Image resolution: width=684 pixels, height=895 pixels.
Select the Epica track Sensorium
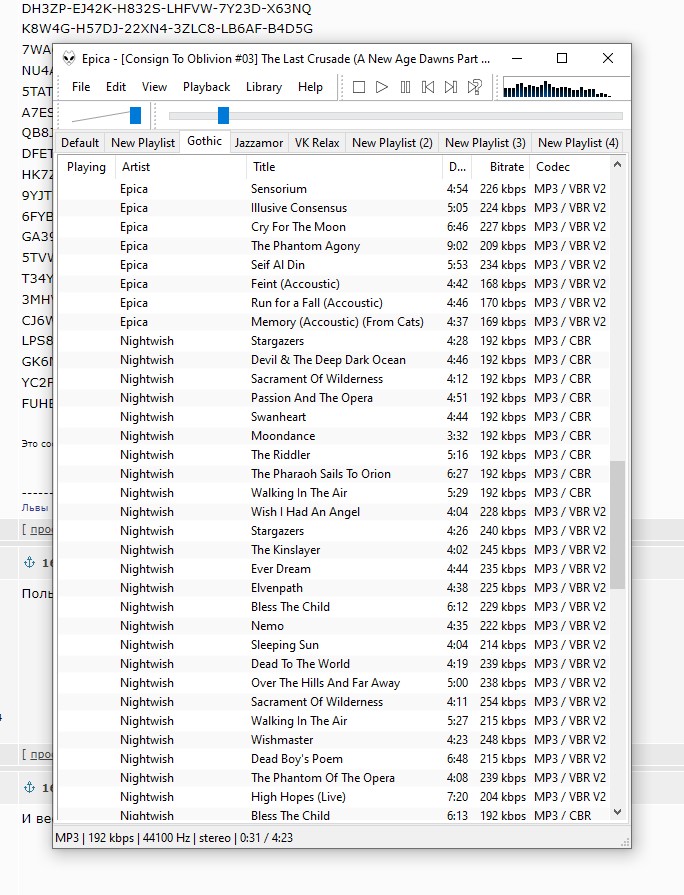tap(334, 188)
